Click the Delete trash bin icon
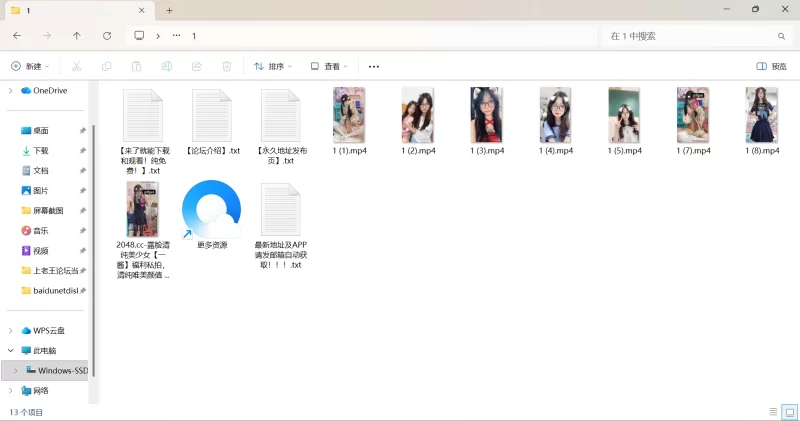The height and width of the screenshot is (421, 800). pos(227,66)
